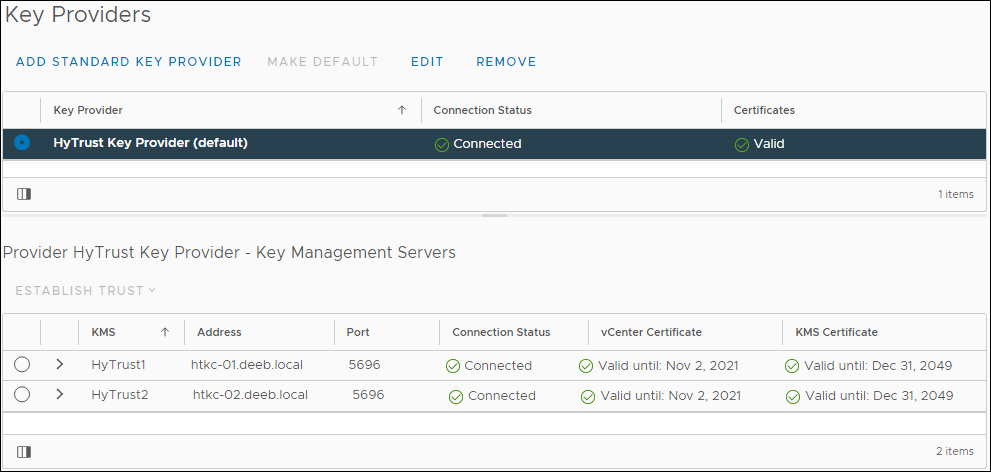Select the HyTrust Key Provider (default) row
The height and width of the screenshot is (472, 991).
point(494,144)
